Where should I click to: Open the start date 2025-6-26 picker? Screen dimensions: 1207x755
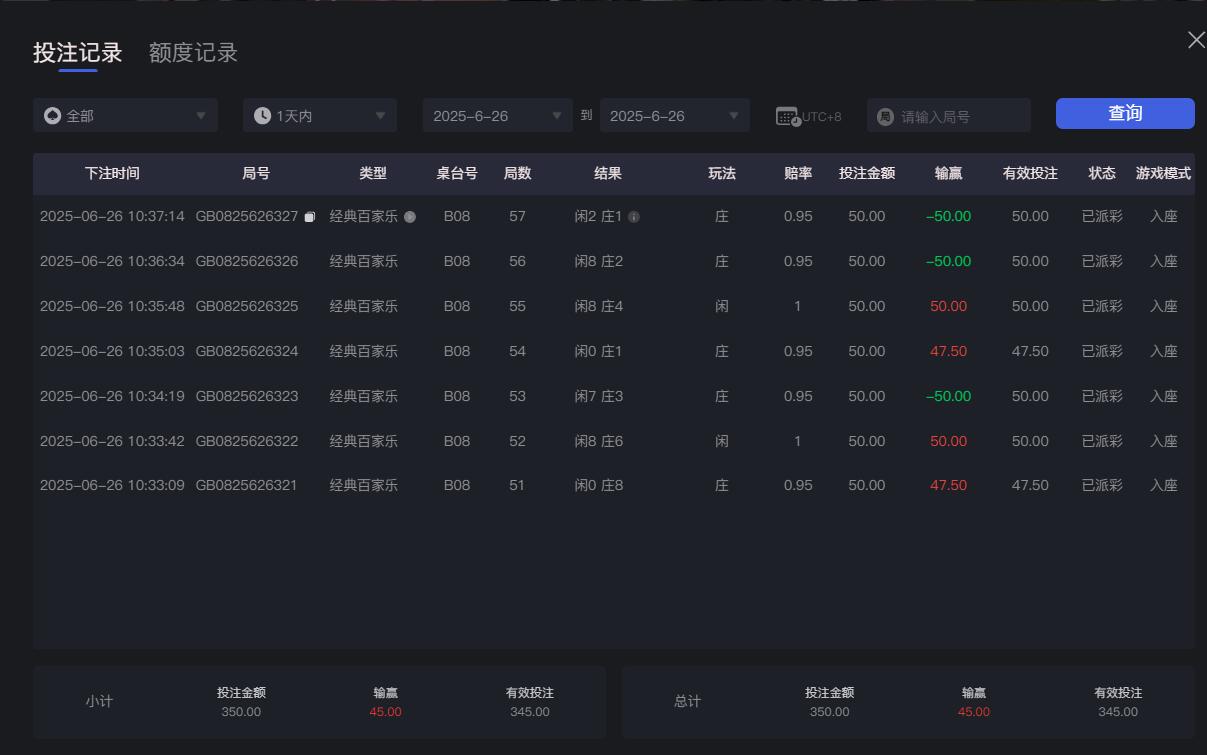click(496, 115)
